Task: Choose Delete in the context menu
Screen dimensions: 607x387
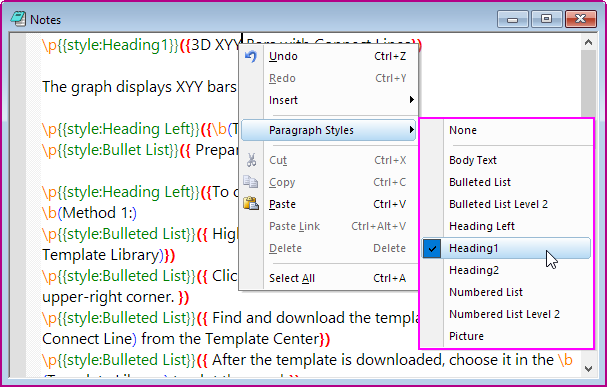Action: click(329, 248)
